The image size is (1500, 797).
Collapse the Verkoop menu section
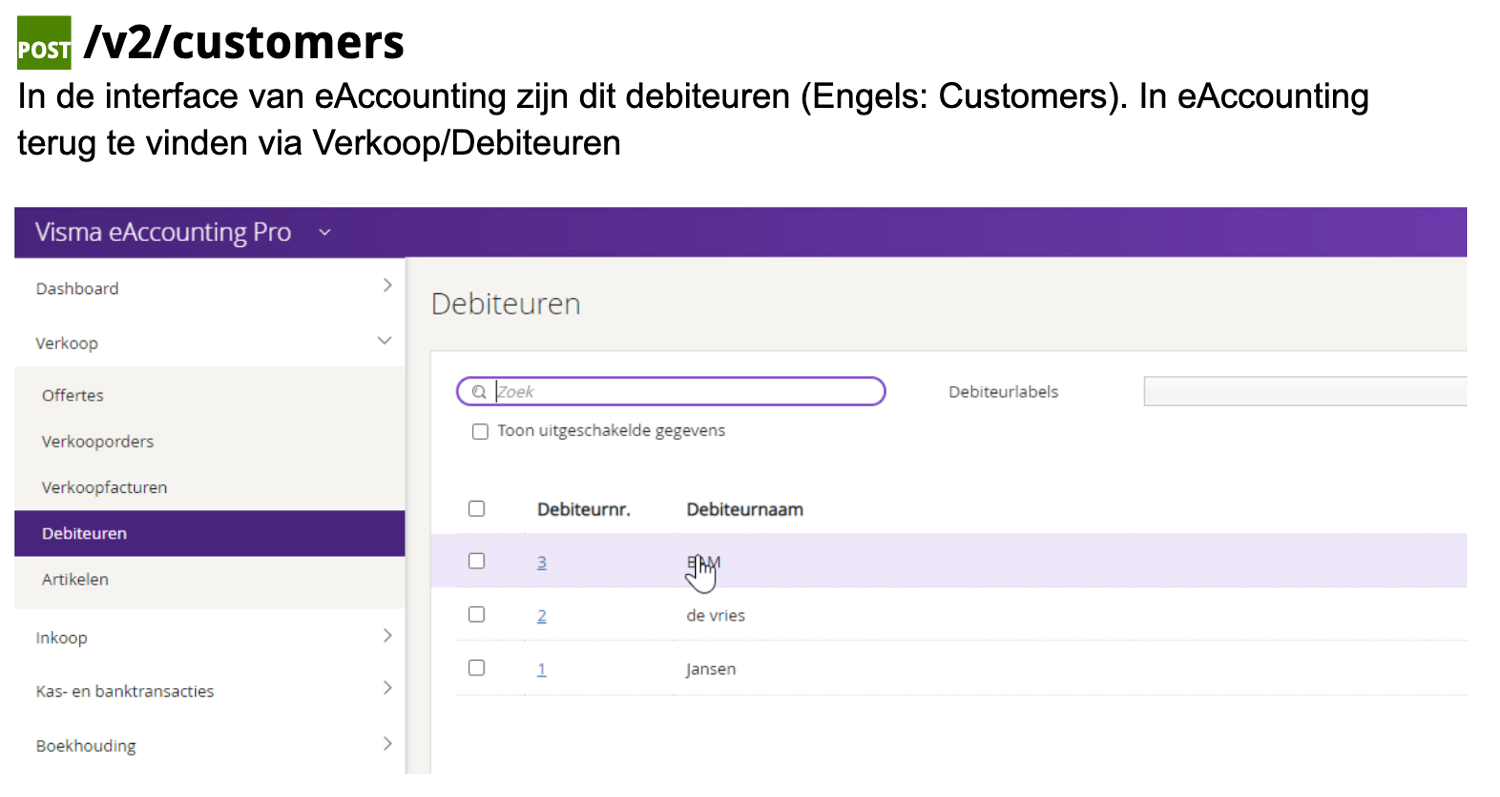click(384, 341)
